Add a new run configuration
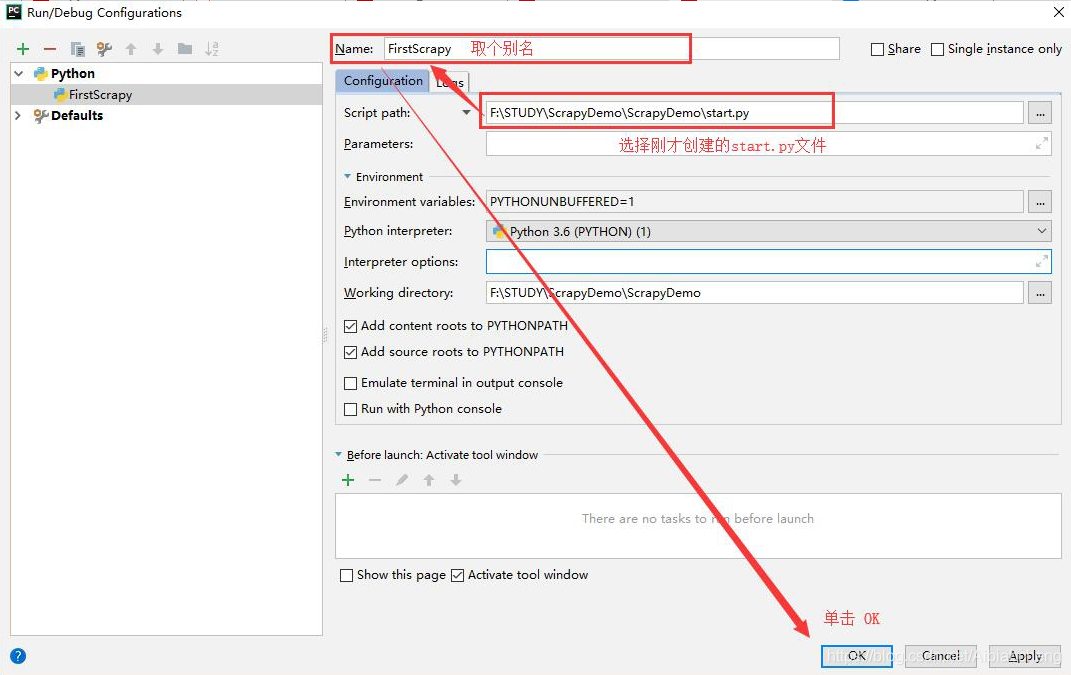Screen dimensions: 1071x675 tap(22, 48)
